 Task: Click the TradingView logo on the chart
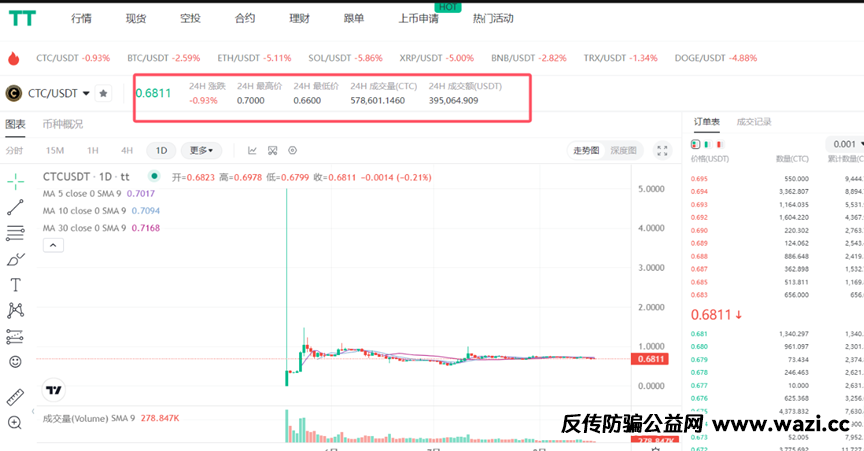tap(53, 390)
